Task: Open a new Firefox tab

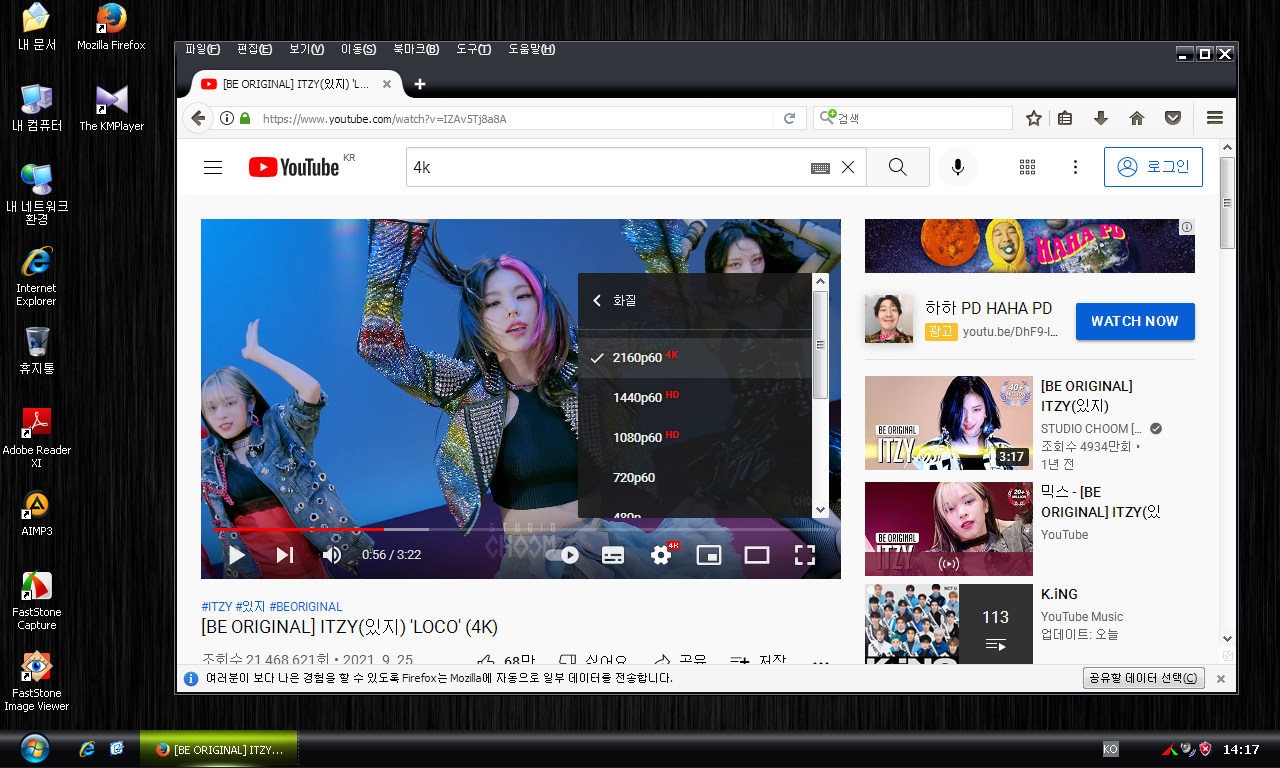Action: [x=420, y=84]
